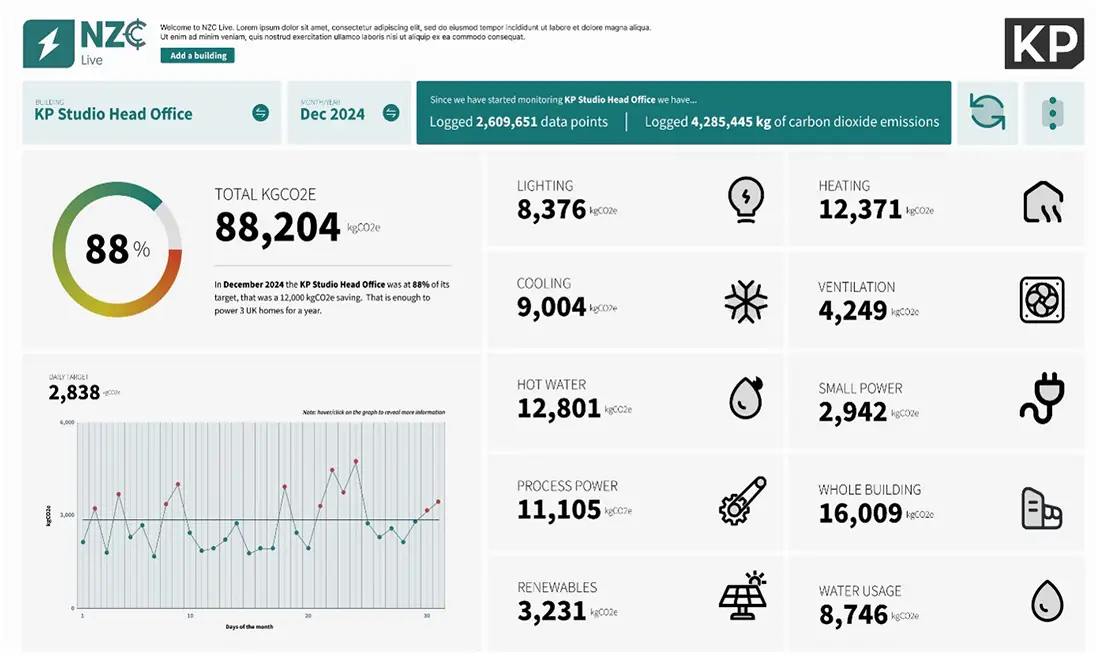The image size is (1096, 657).
Task: Click the Cooling snowflake icon
Action: [746, 302]
